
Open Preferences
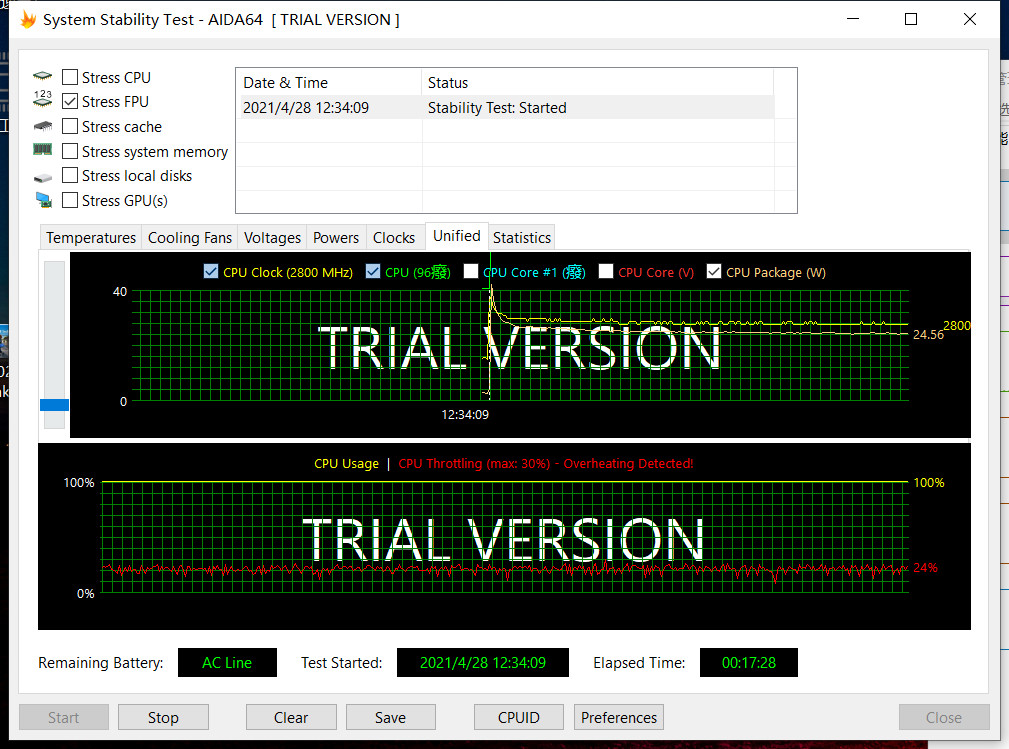click(x=619, y=717)
